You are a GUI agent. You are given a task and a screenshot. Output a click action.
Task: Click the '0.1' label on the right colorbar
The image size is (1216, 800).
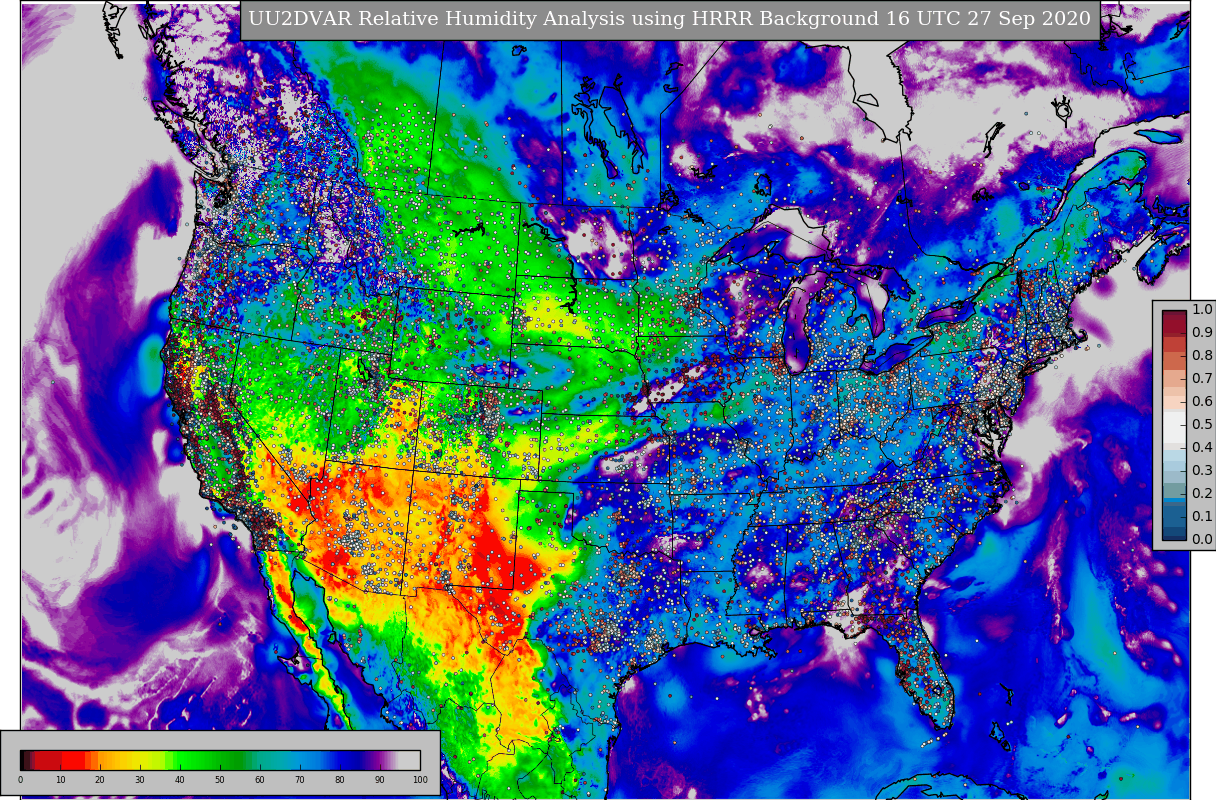coord(1202,517)
